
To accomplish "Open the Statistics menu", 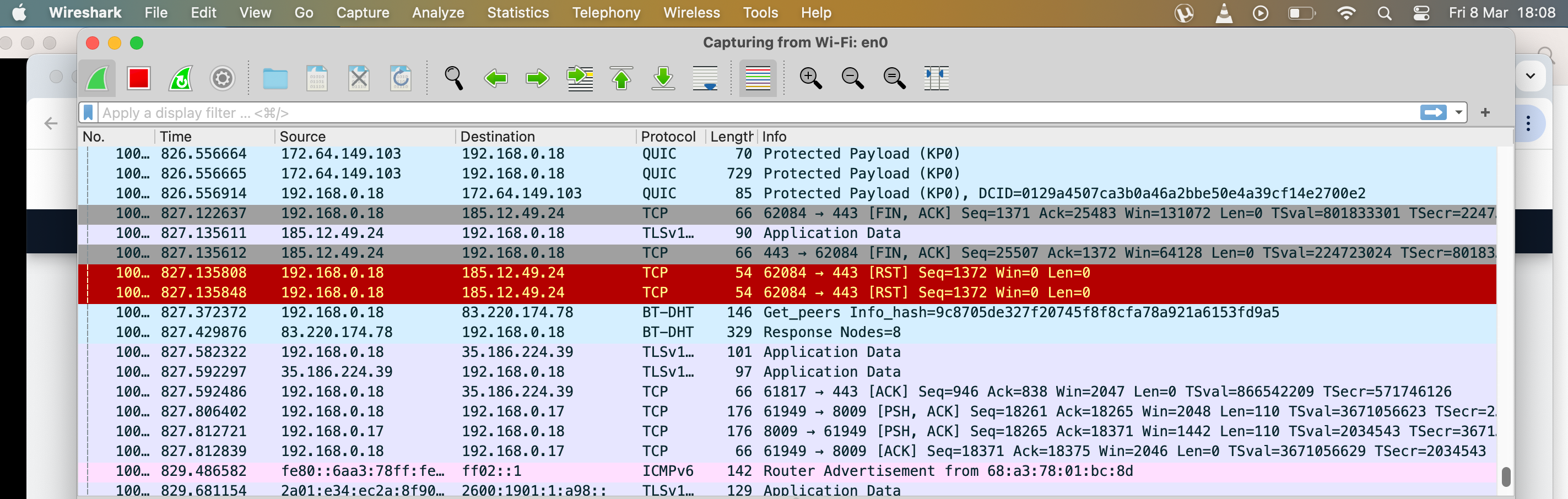I will tap(517, 13).
